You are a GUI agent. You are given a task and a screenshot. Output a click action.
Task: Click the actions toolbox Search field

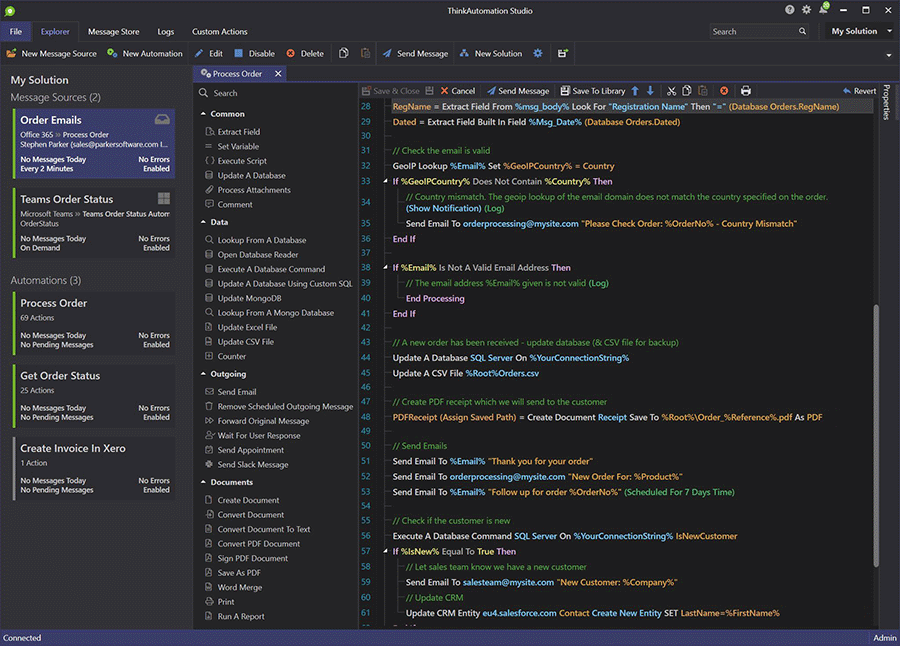coord(276,93)
